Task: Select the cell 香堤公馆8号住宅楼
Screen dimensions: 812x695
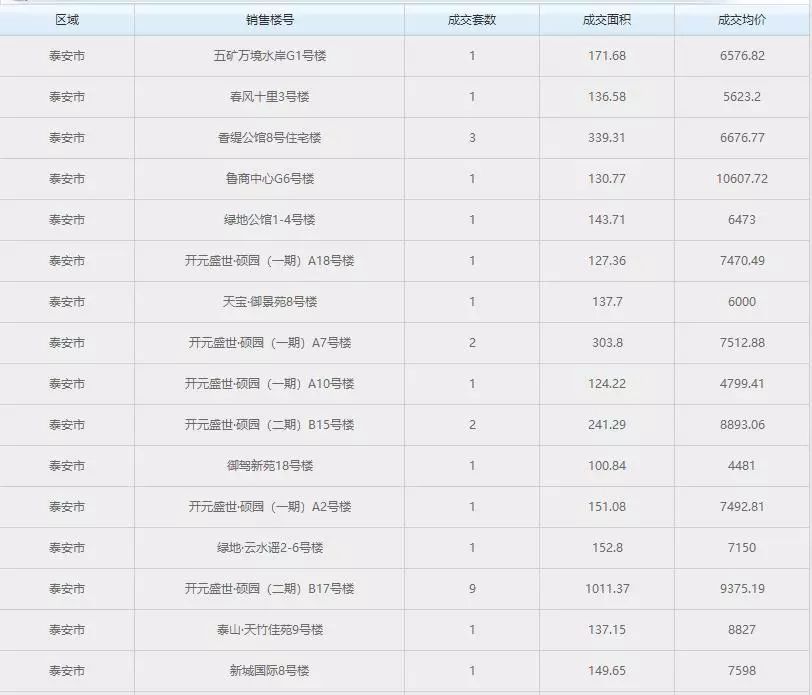Action: (x=270, y=138)
